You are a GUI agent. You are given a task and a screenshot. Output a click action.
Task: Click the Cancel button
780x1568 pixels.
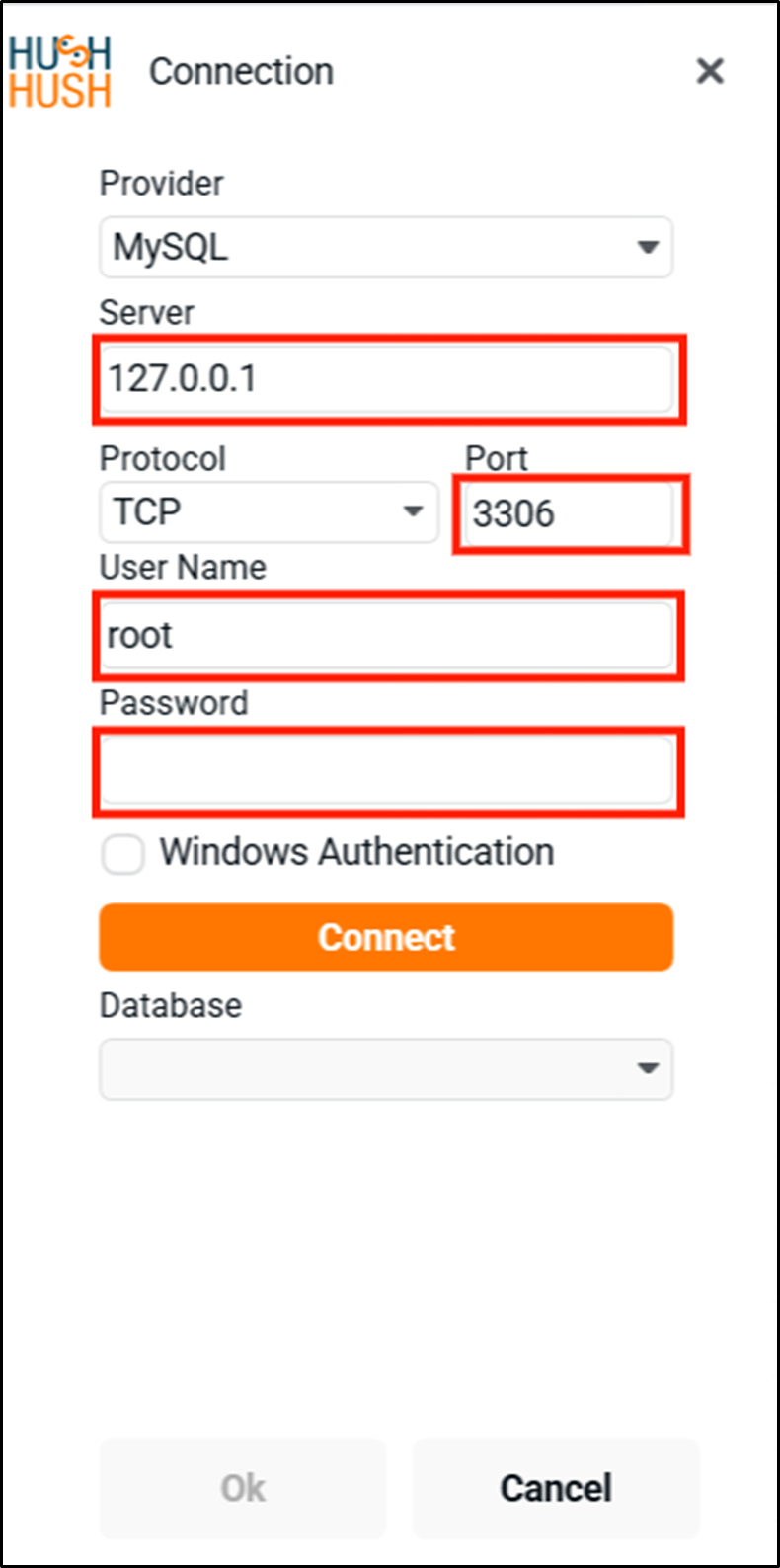[556, 1488]
